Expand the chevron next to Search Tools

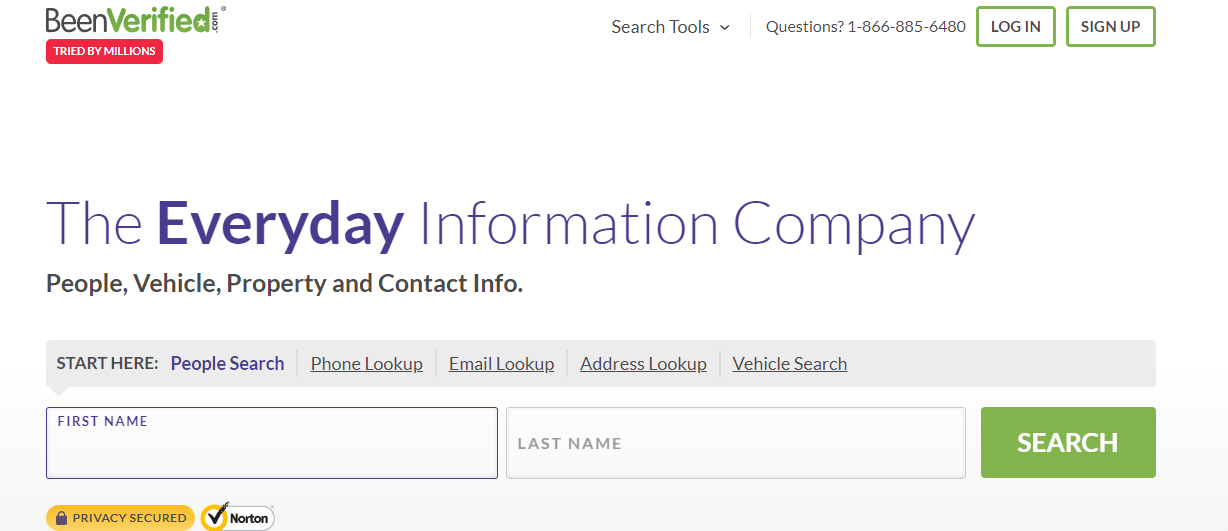point(725,28)
